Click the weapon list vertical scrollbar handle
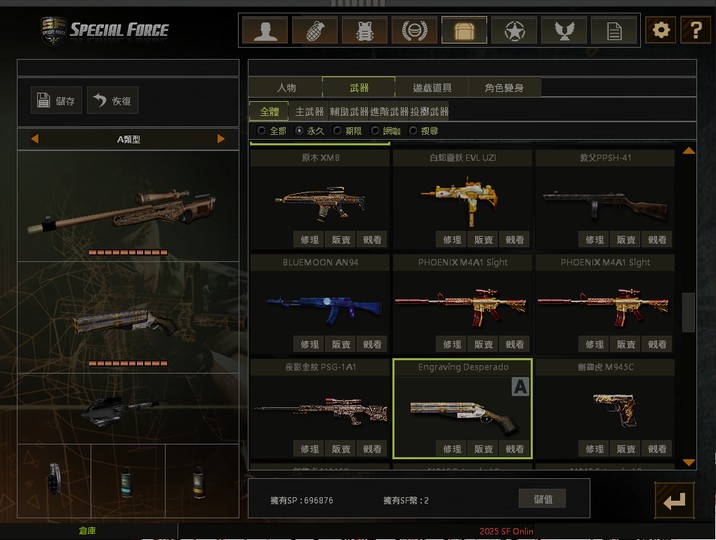Image resolution: width=716 pixels, height=540 pixels. coord(688,312)
